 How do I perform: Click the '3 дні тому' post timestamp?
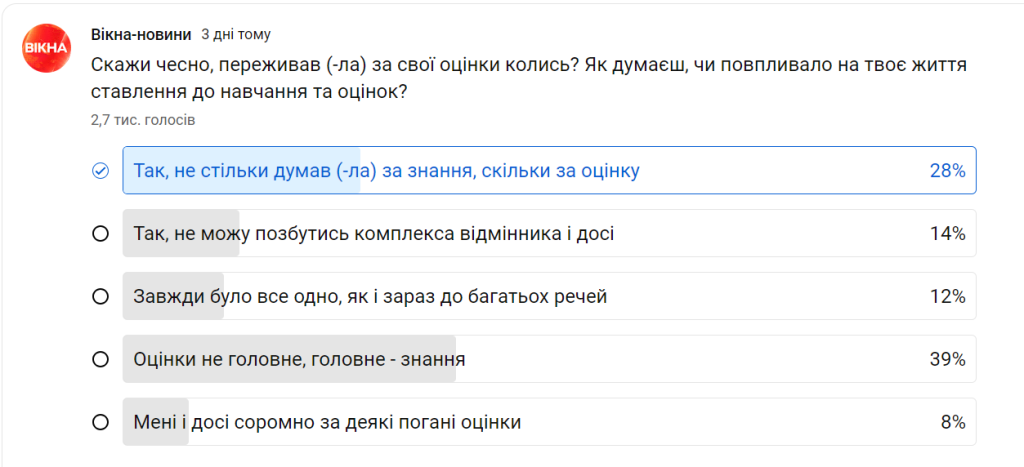tap(236, 35)
